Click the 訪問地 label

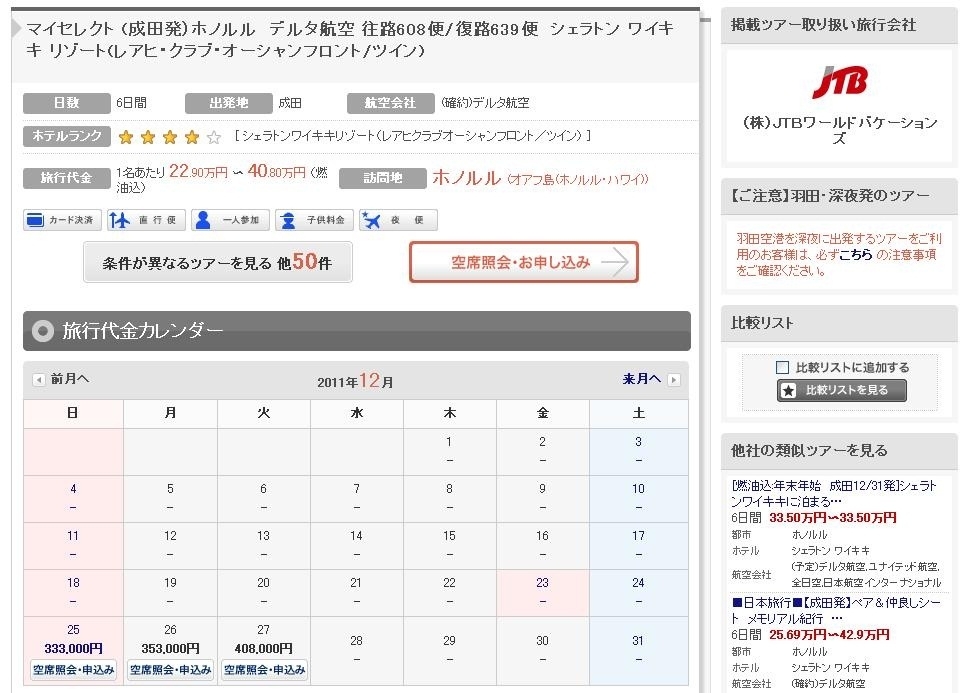tap(383, 178)
